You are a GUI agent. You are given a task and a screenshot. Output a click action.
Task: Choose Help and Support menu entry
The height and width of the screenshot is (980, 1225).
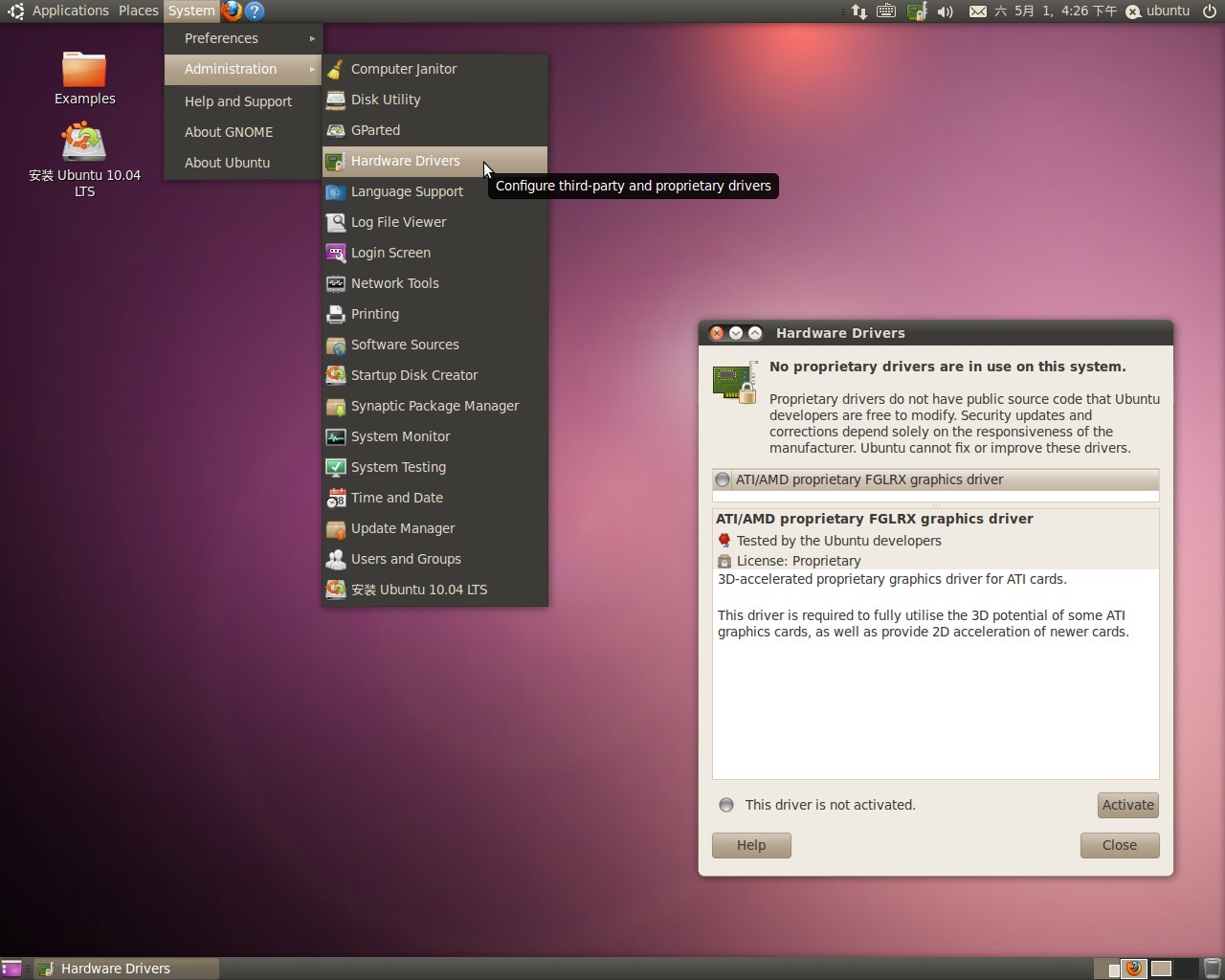pos(243,101)
